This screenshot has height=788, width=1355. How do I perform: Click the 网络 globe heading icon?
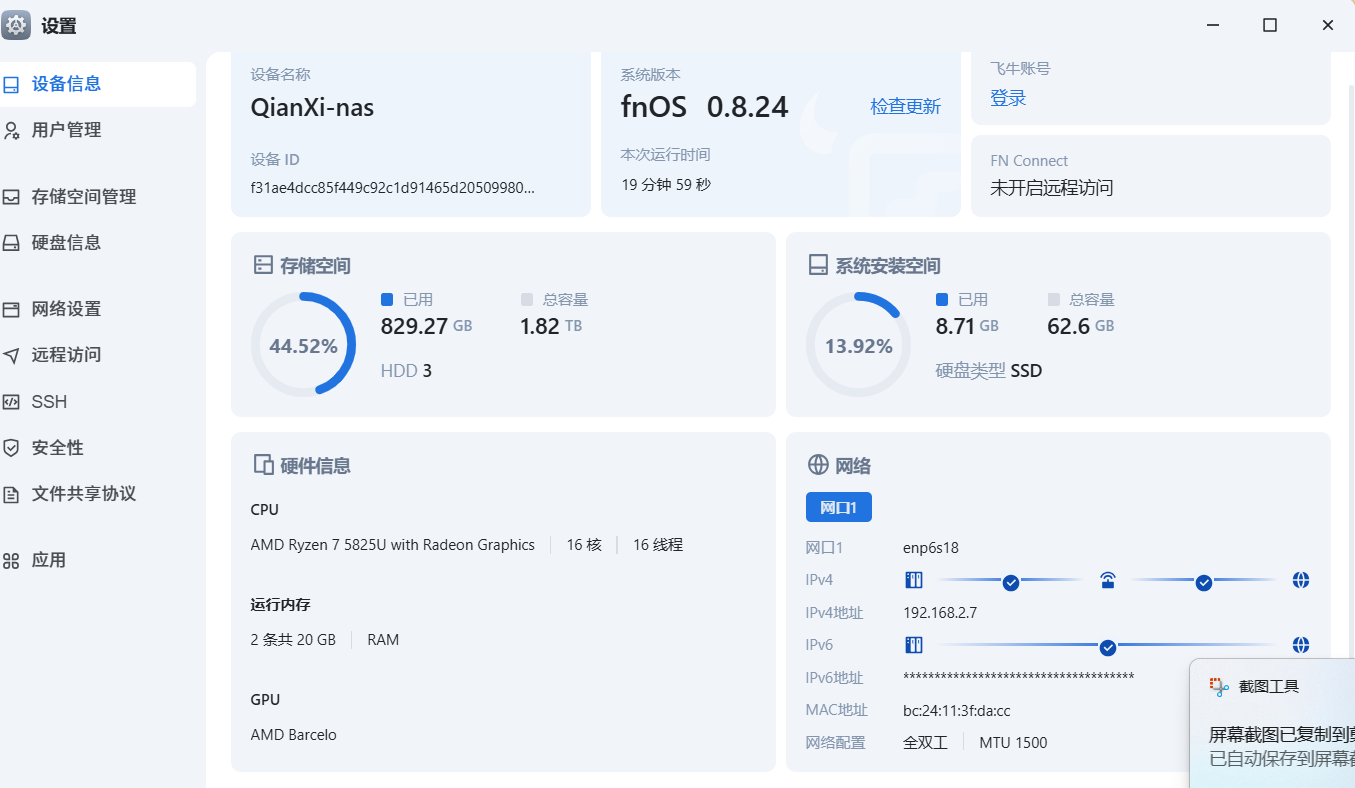pyautogui.click(x=818, y=465)
